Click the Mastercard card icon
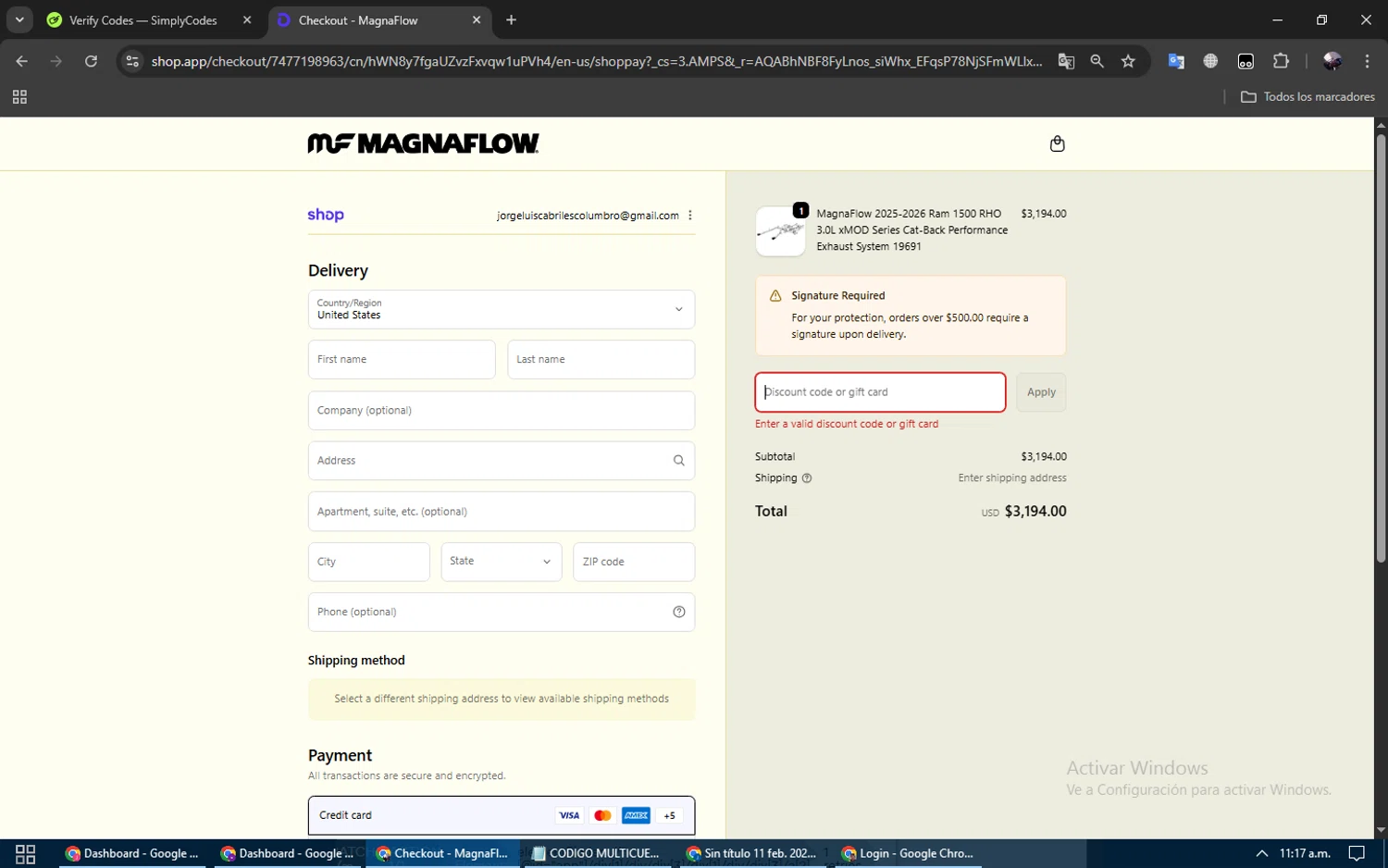Viewport: 1388px width, 868px height. pyautogui.click(x=602, y=815)
